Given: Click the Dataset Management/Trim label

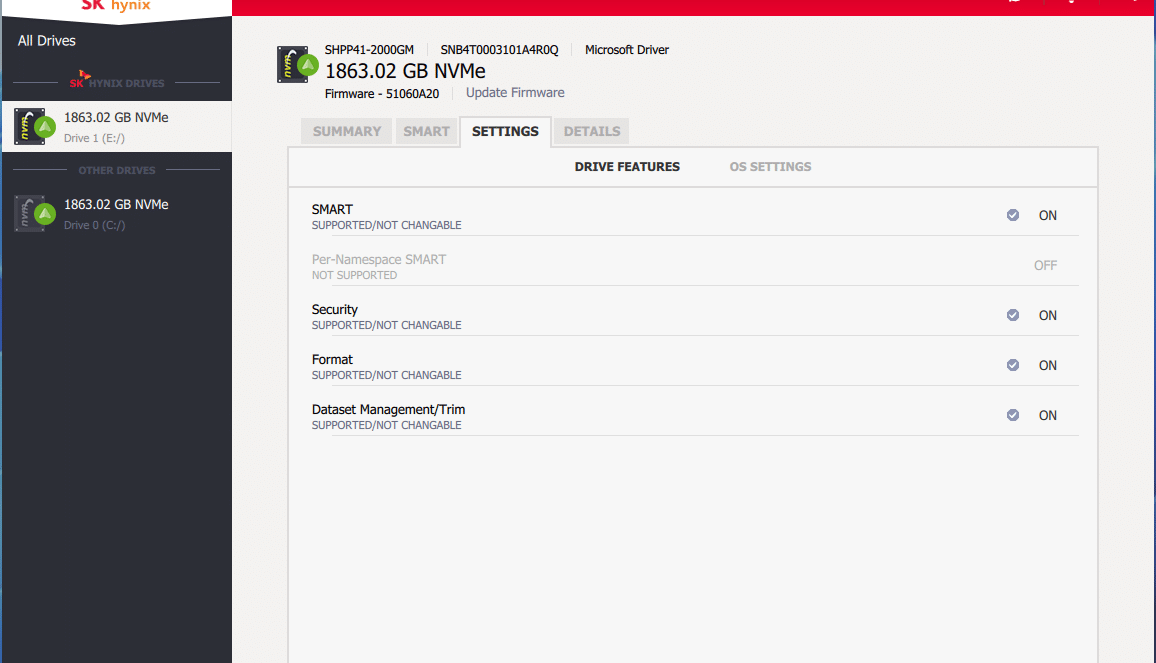Looking at the screenshot, I should (x=389, y=410).
